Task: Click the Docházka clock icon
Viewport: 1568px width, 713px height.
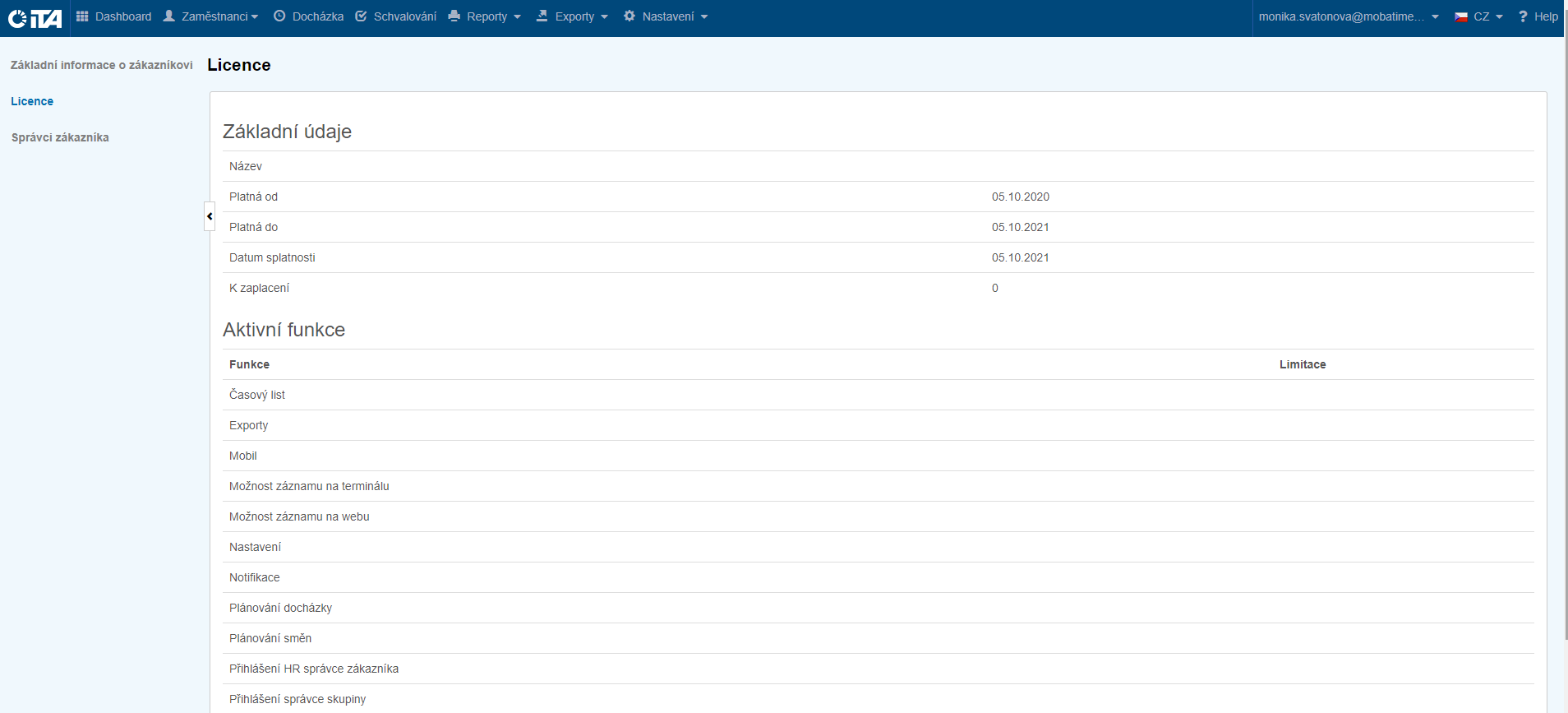Action: click(279, 16)
